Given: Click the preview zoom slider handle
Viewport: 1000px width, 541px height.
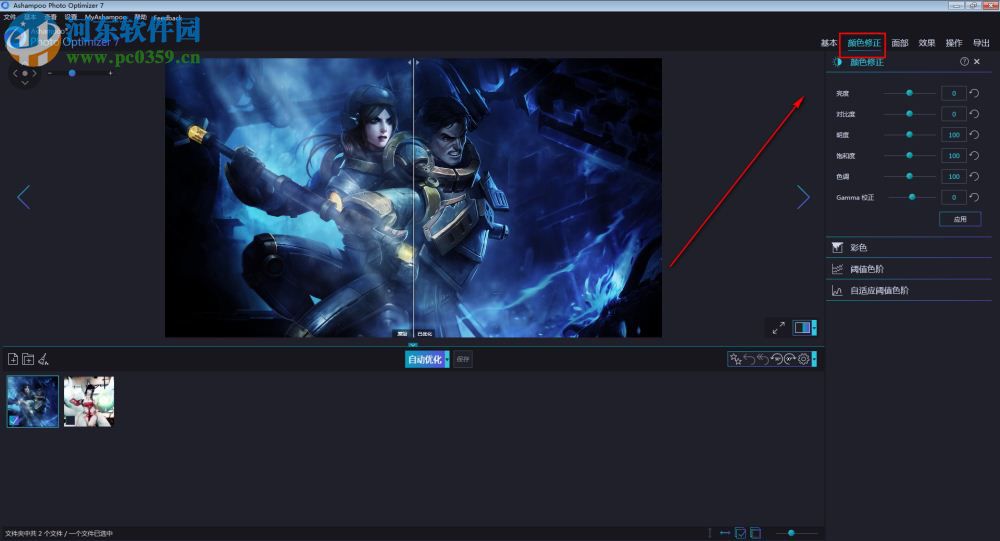Looking at the screenshot, I should tap(72, 73).
